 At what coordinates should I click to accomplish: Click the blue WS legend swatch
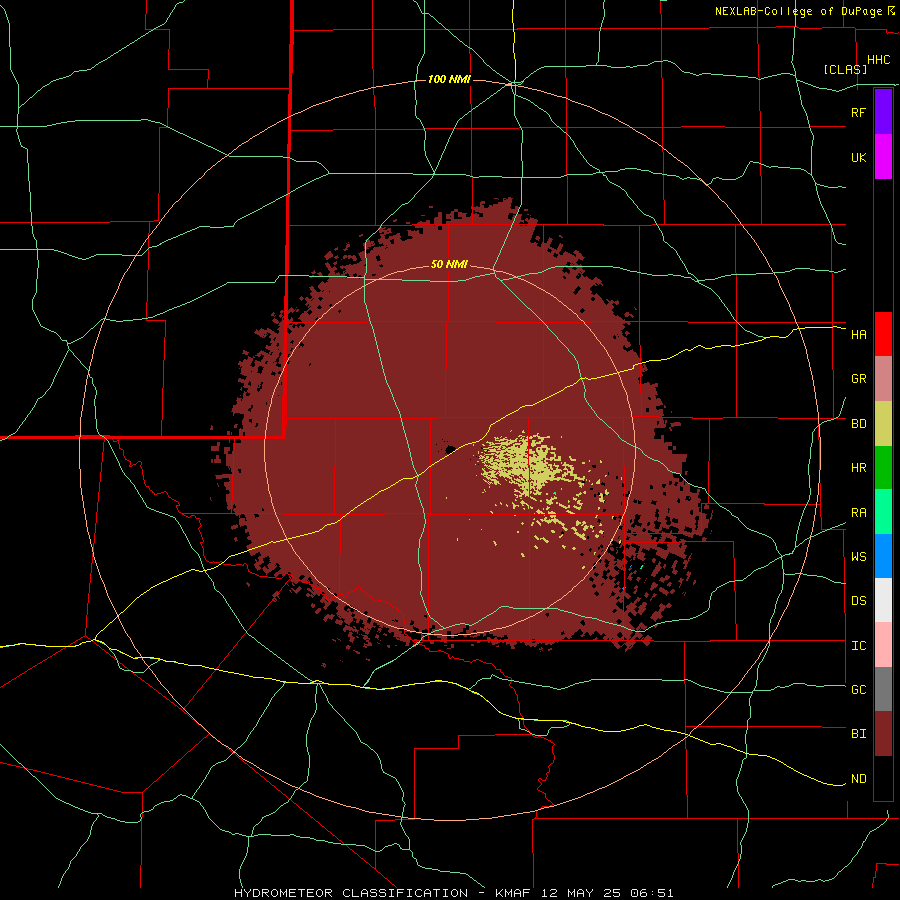point(883,556)
